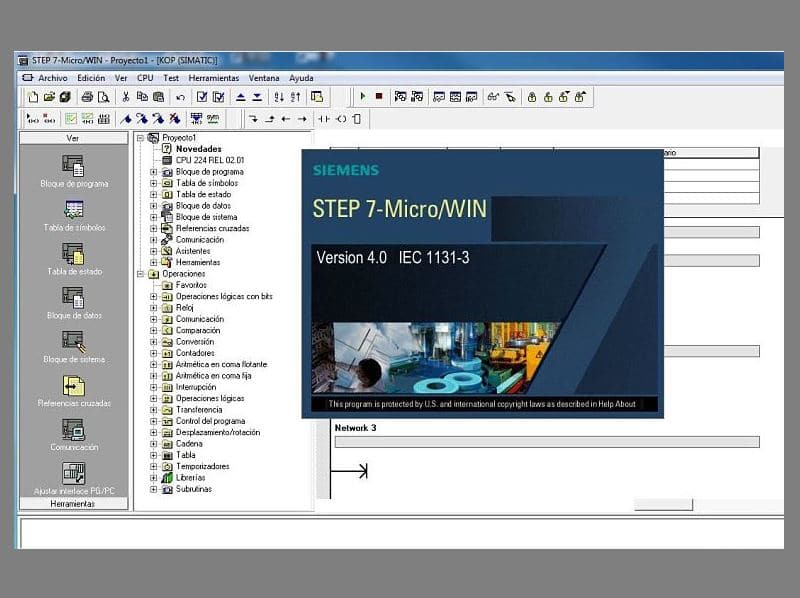Collapse the Operaciones tree node
Screen dimensions: 800x598
click(140, 274)
